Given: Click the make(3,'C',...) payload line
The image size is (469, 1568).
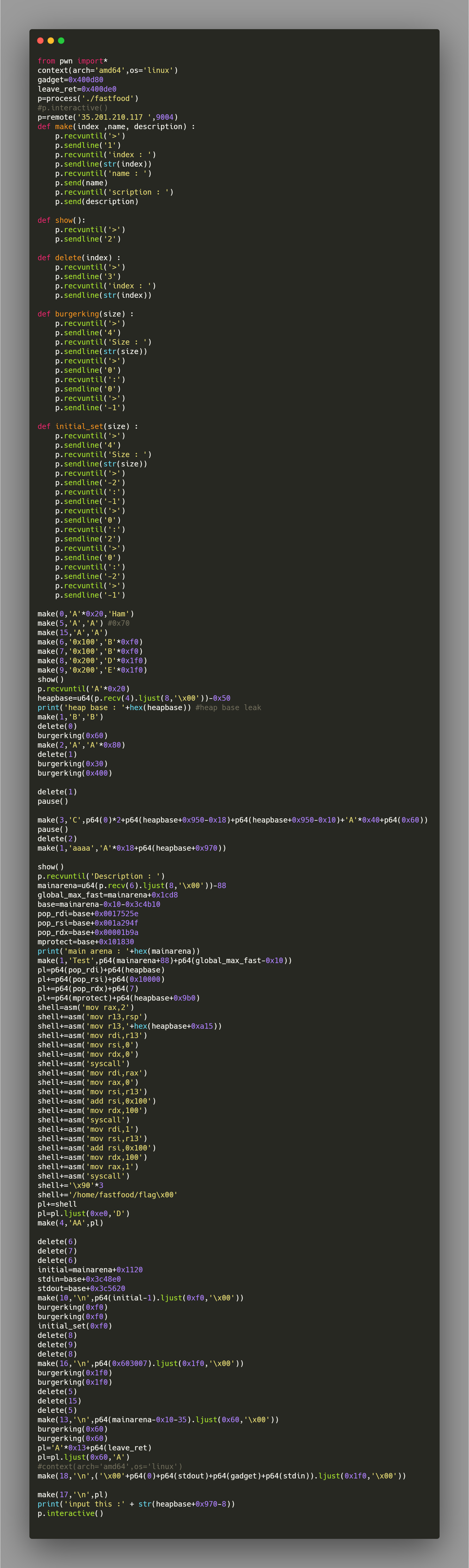Looking at the screenshot, I should (232, 820).
